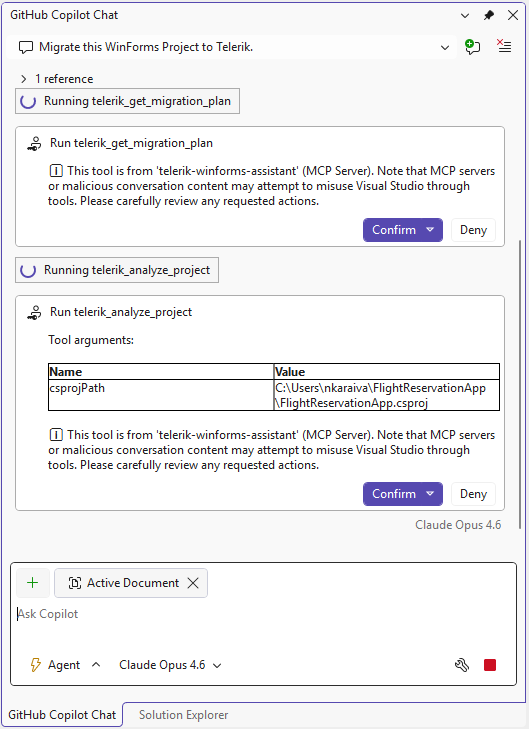Viewport: 529px width, 729px height.
Task: Add context with the green plus button
Action: (x=33, y=583)
